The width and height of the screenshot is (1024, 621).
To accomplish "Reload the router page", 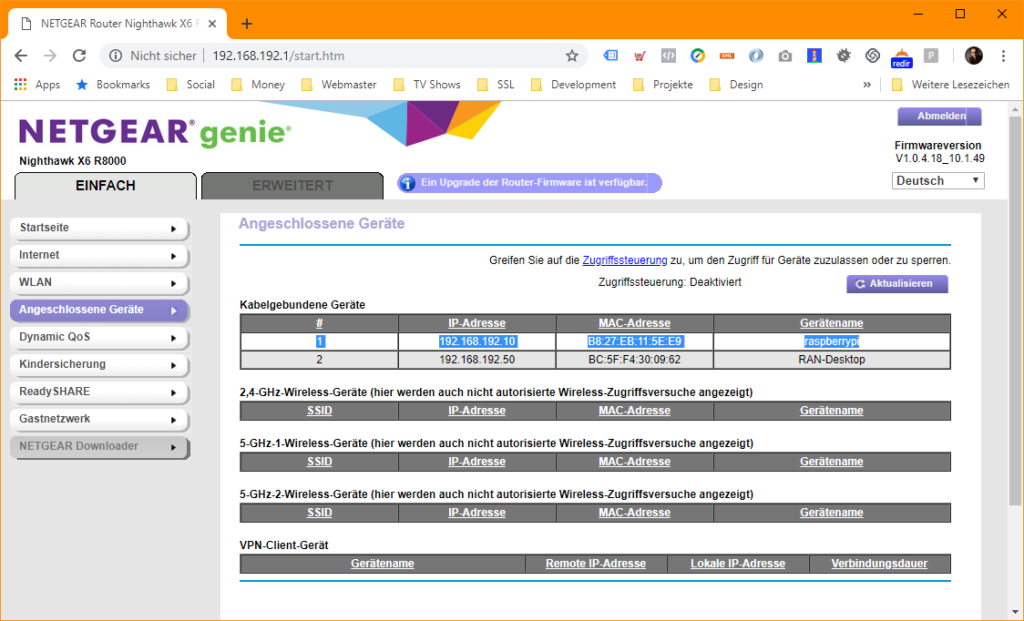I will [79, 56].
